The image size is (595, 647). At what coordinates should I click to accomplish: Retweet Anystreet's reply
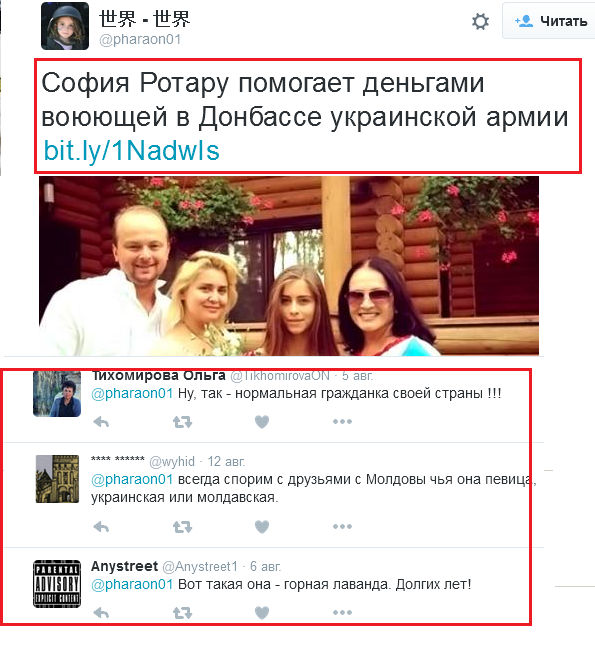click(182, 613)
